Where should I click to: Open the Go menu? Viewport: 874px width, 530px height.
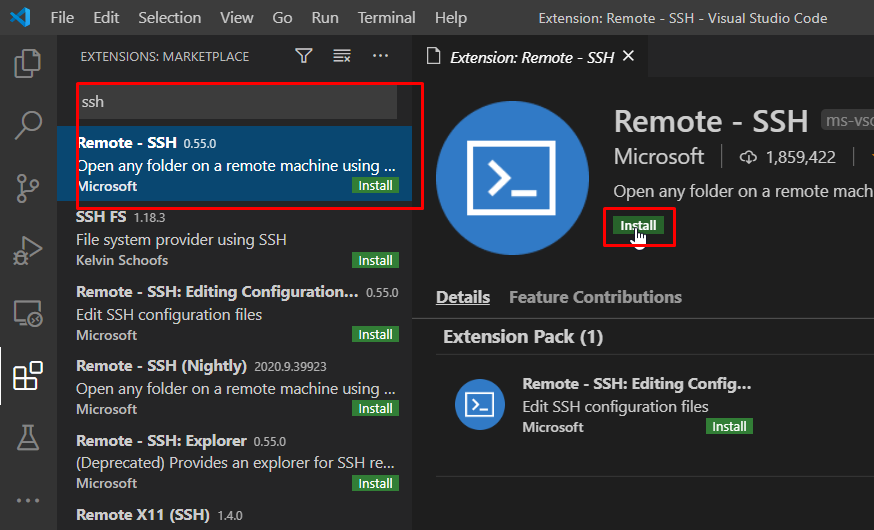tap(282, 18)
